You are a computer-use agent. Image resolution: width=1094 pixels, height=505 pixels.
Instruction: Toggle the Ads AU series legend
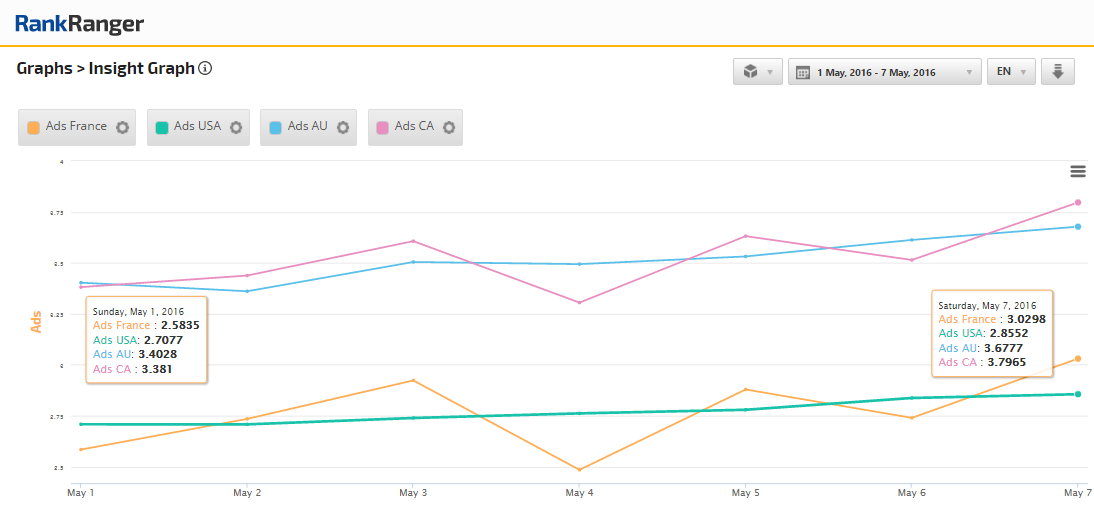point(307,127)
